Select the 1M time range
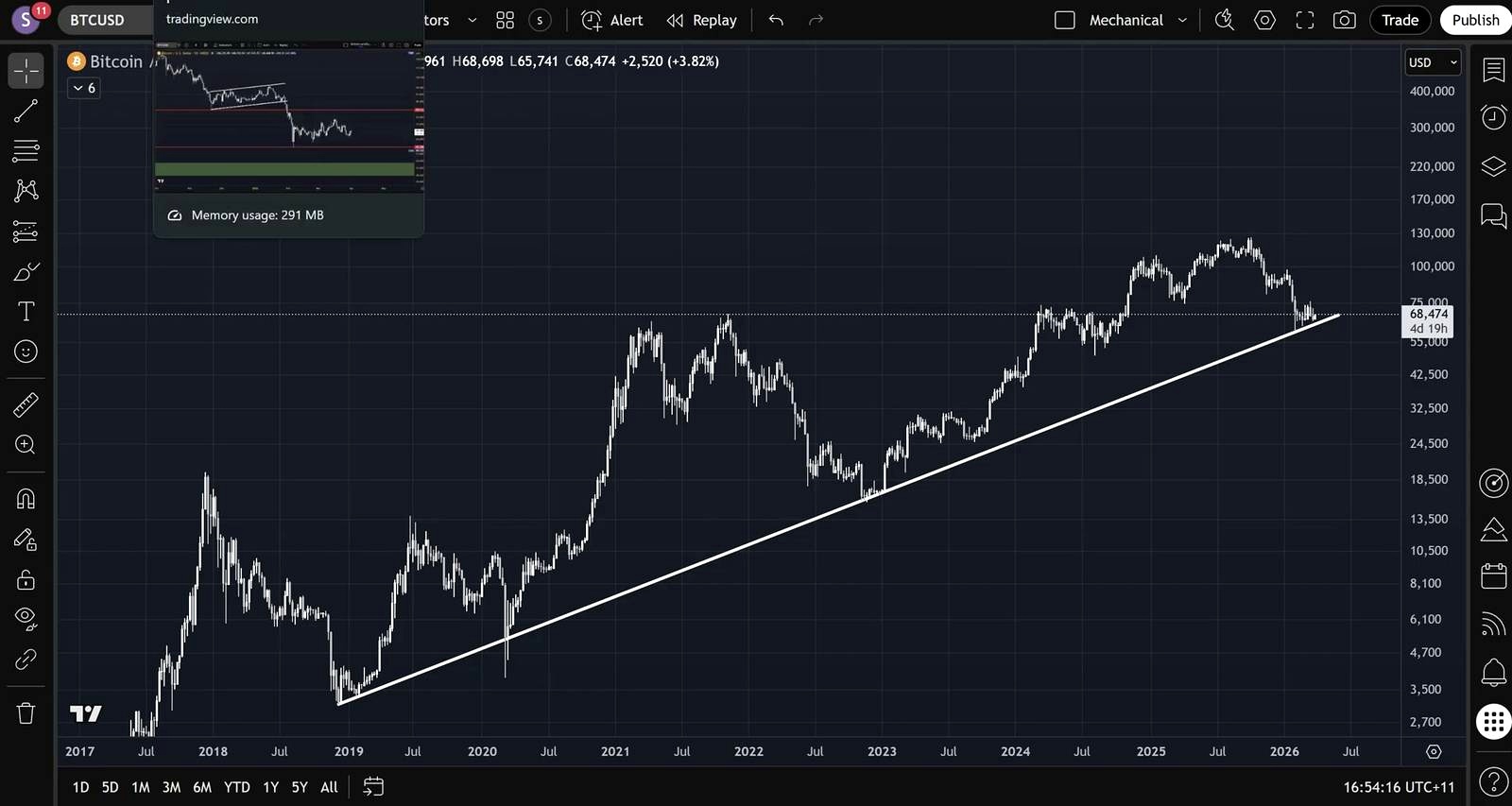The image size is (1512, 806). click(141, 787)
